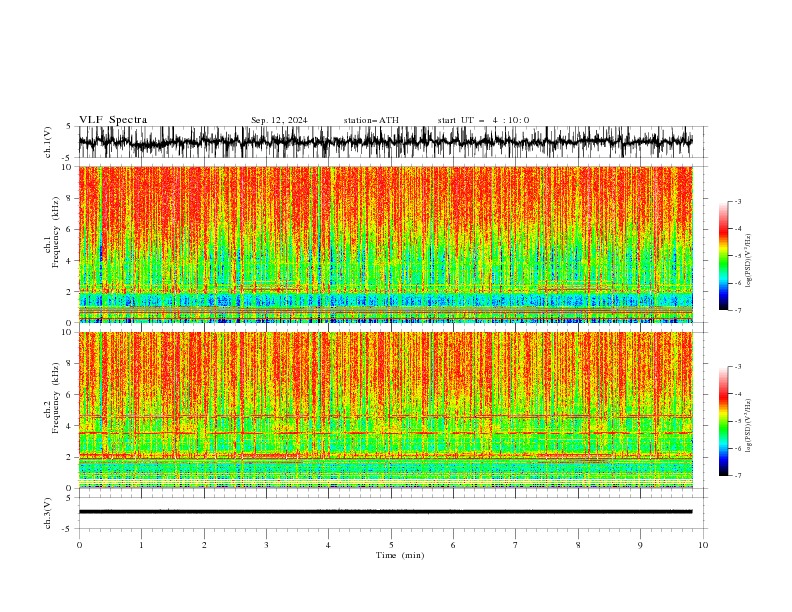Click the lower color scale bar
Screen dimensions: 792x612
724,421
